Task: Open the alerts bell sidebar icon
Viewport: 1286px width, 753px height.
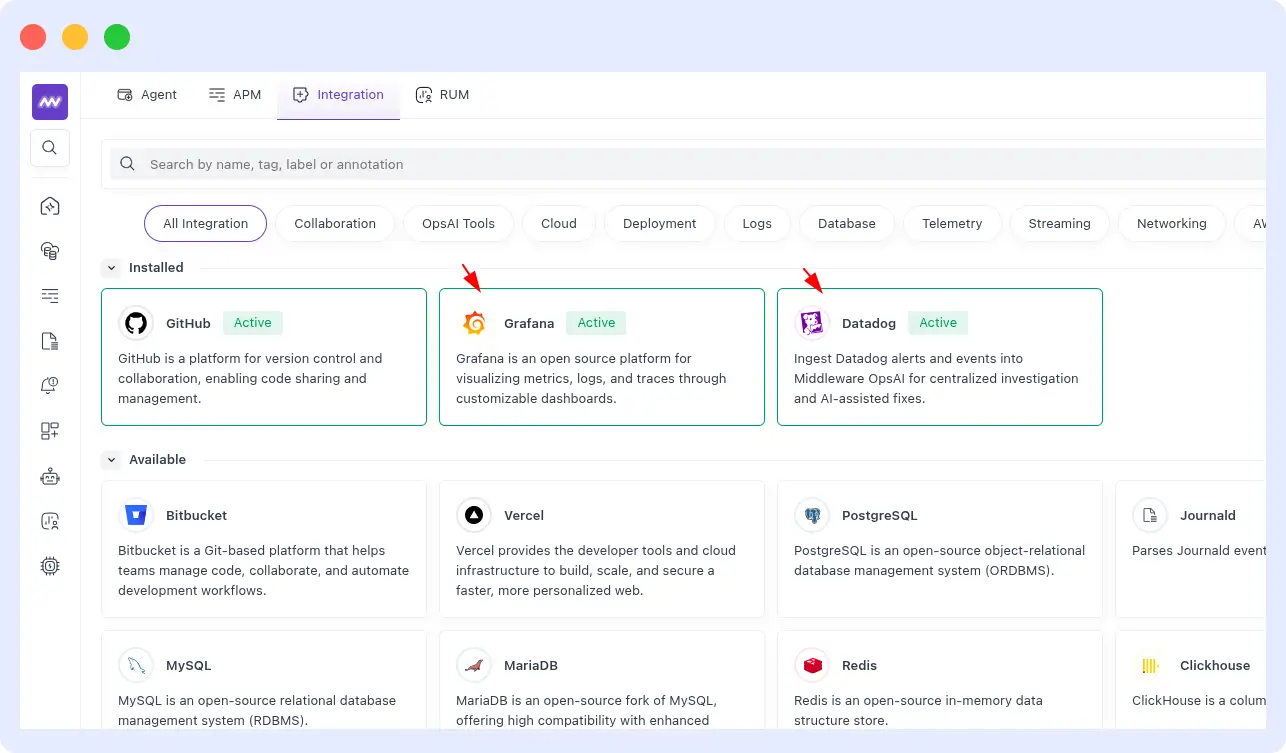Action: [50, 386]
